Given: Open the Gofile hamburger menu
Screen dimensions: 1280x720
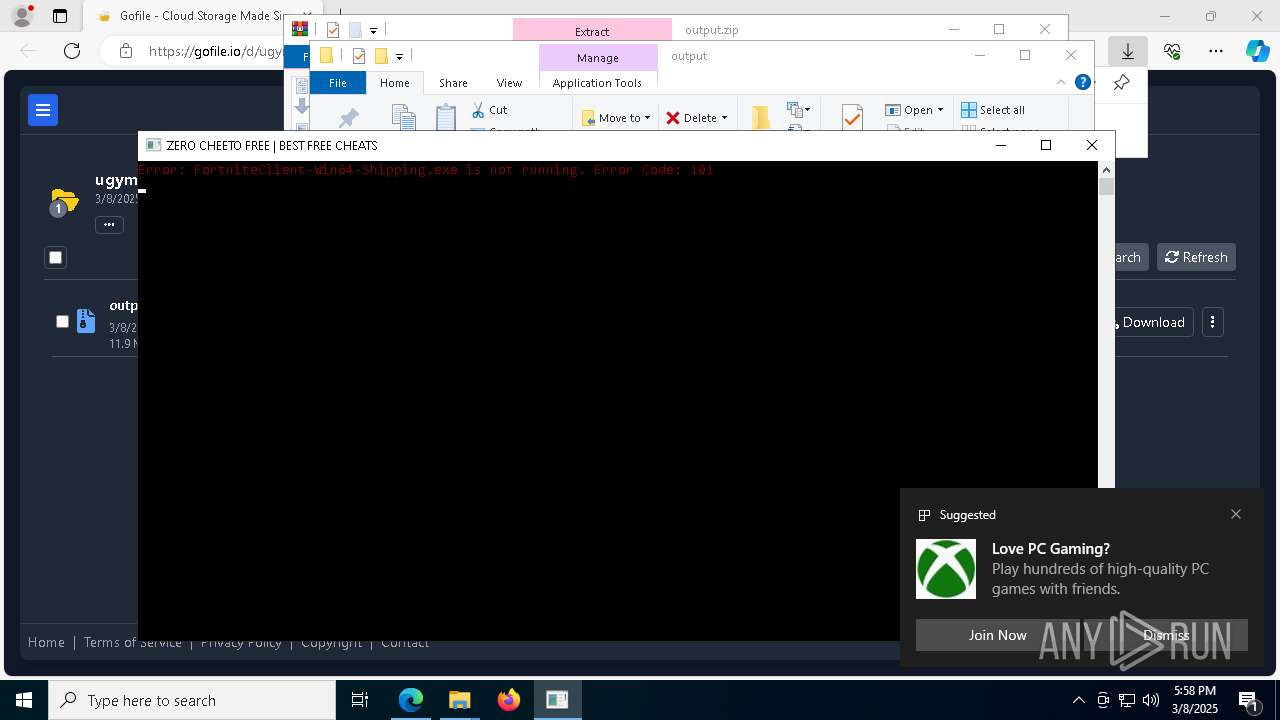Looking at the screenshot, I should (43, 110).
